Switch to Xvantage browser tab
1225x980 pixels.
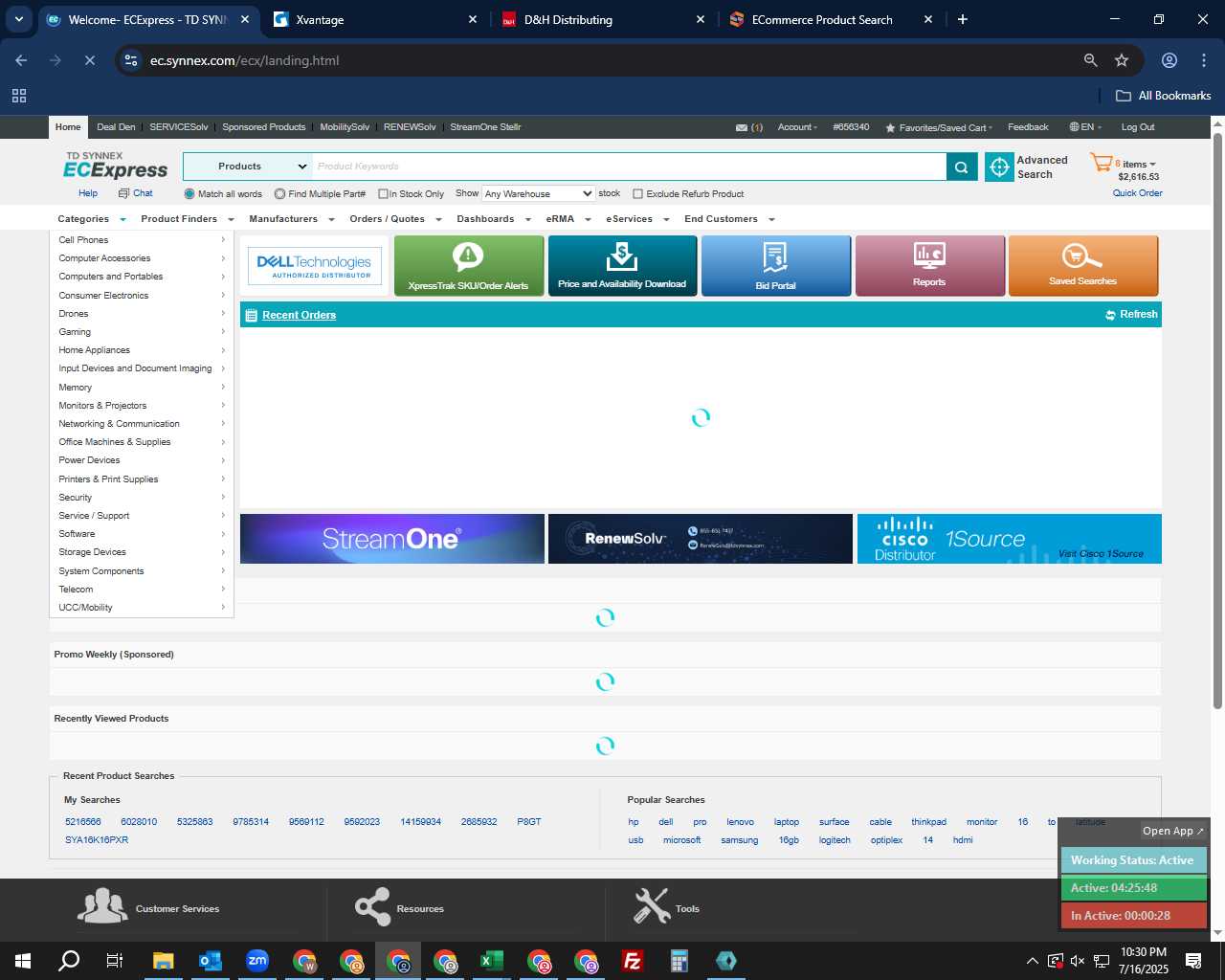click(x=374, y=19)
